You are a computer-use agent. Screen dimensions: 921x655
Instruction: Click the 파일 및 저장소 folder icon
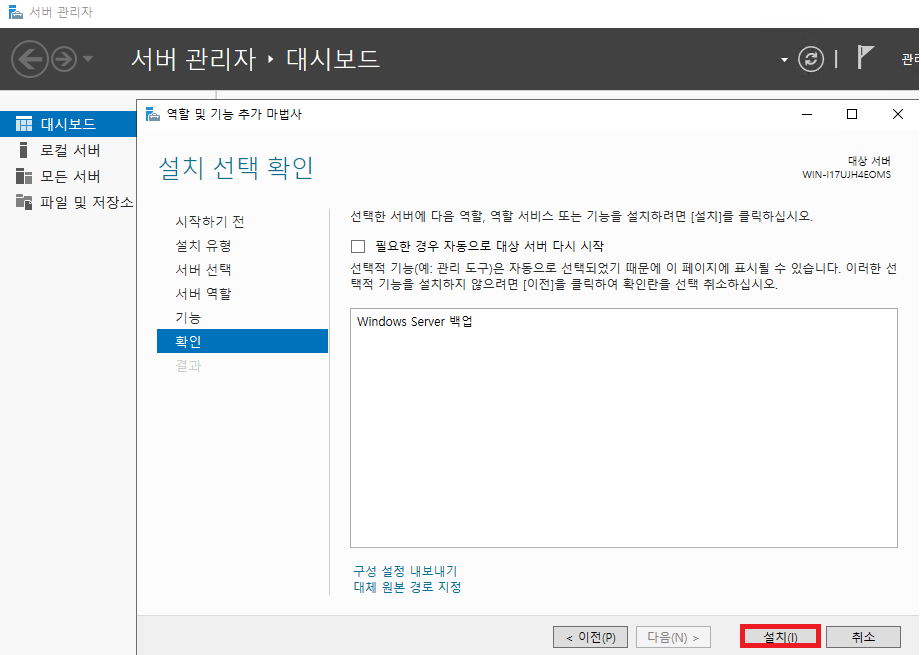24,202
